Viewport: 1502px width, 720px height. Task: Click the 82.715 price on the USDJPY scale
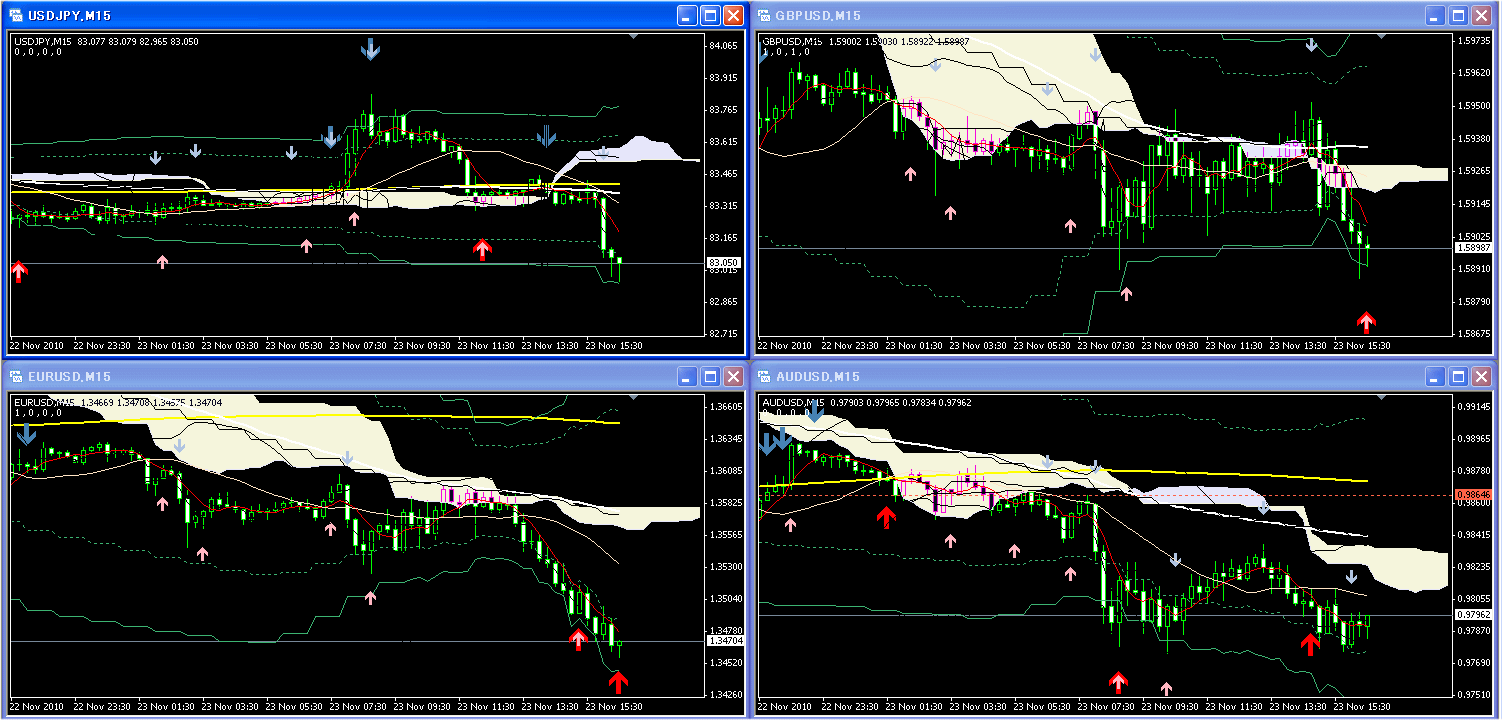723,334
